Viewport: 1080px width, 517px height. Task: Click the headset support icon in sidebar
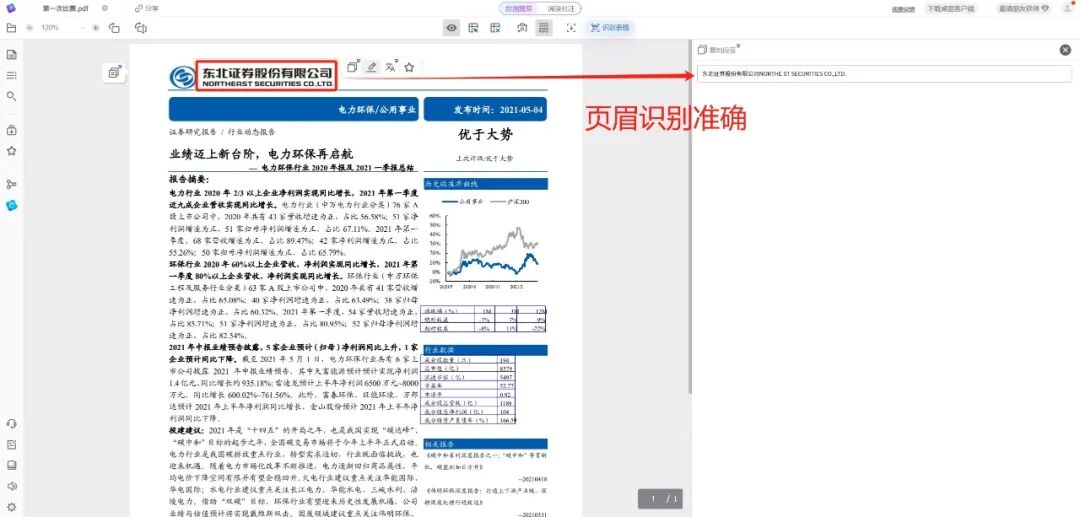tap(11, 423)
